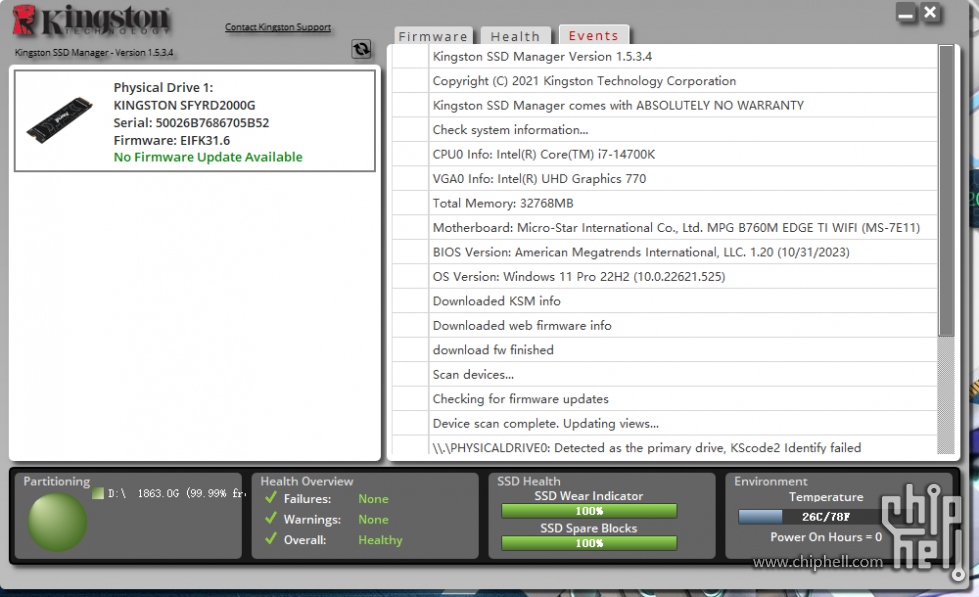979x597 pixels.
Task: Click the Failures "None" value
Action: pyautogui.click(x=373, y=499)
